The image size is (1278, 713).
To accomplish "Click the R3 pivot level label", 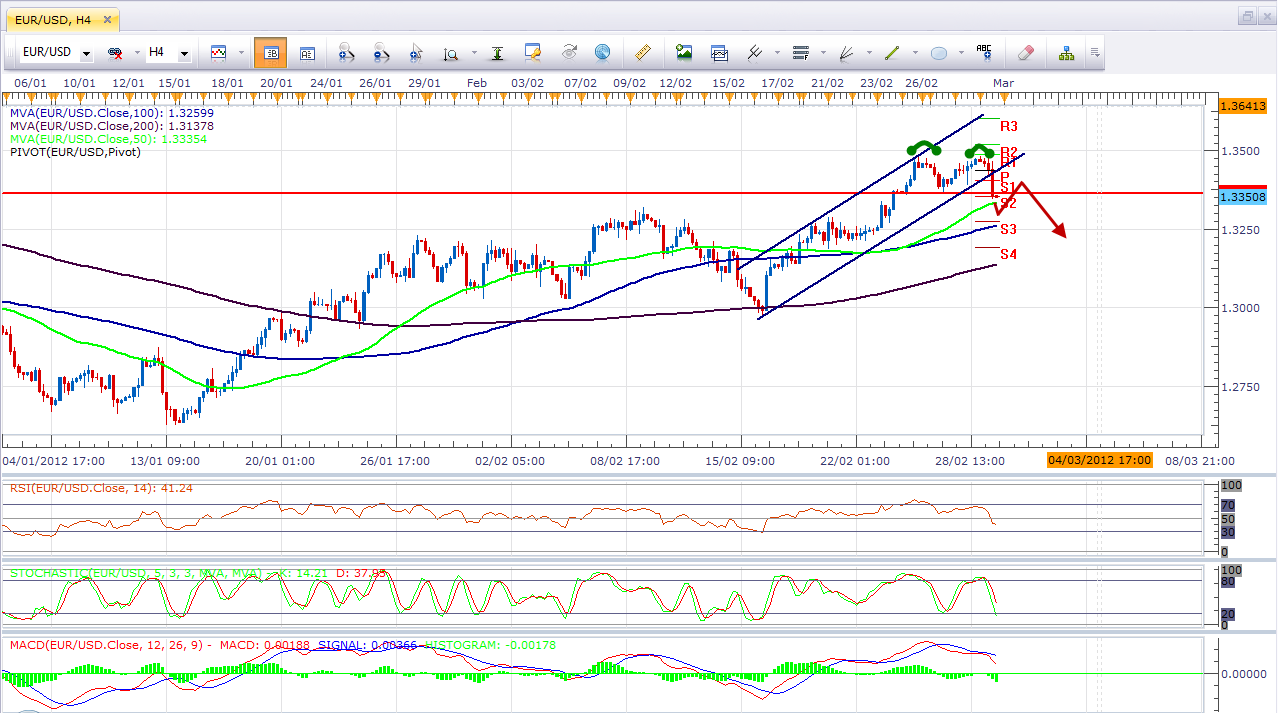I will coord(1009,126).
